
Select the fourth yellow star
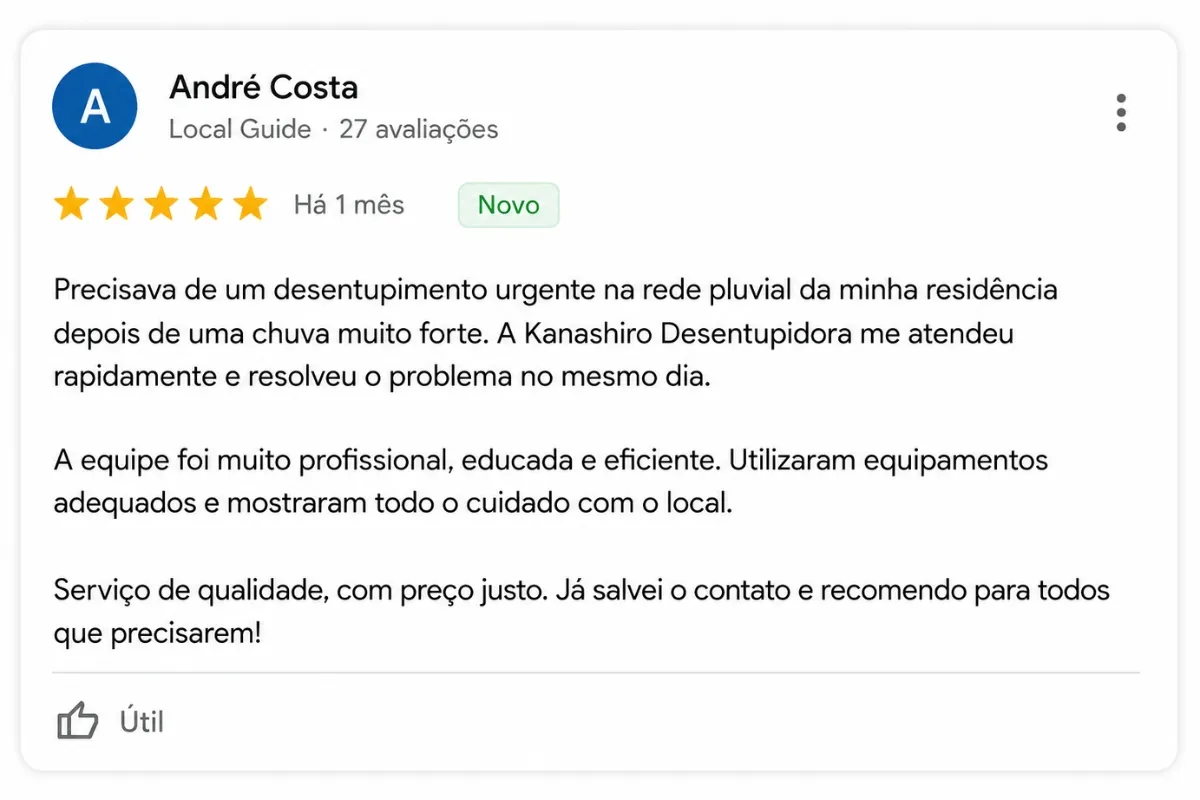[206, 205]
